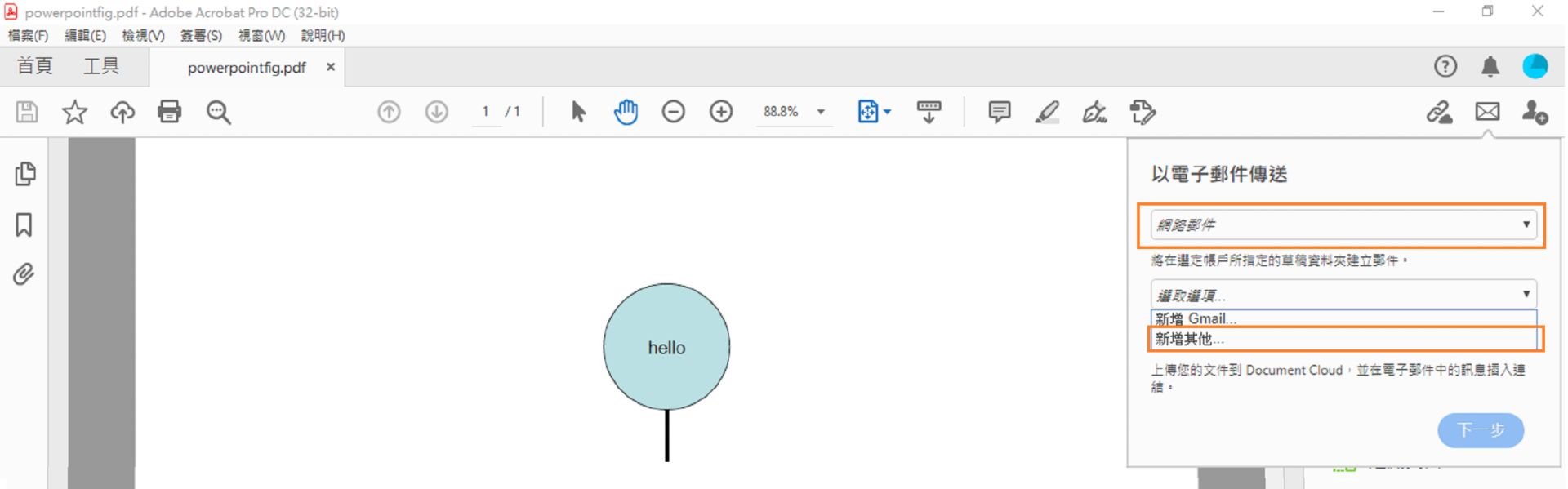Viewport: 1568px width, 489px height.
Task: Expand the fit page options arrow
Action: point(887,112)
